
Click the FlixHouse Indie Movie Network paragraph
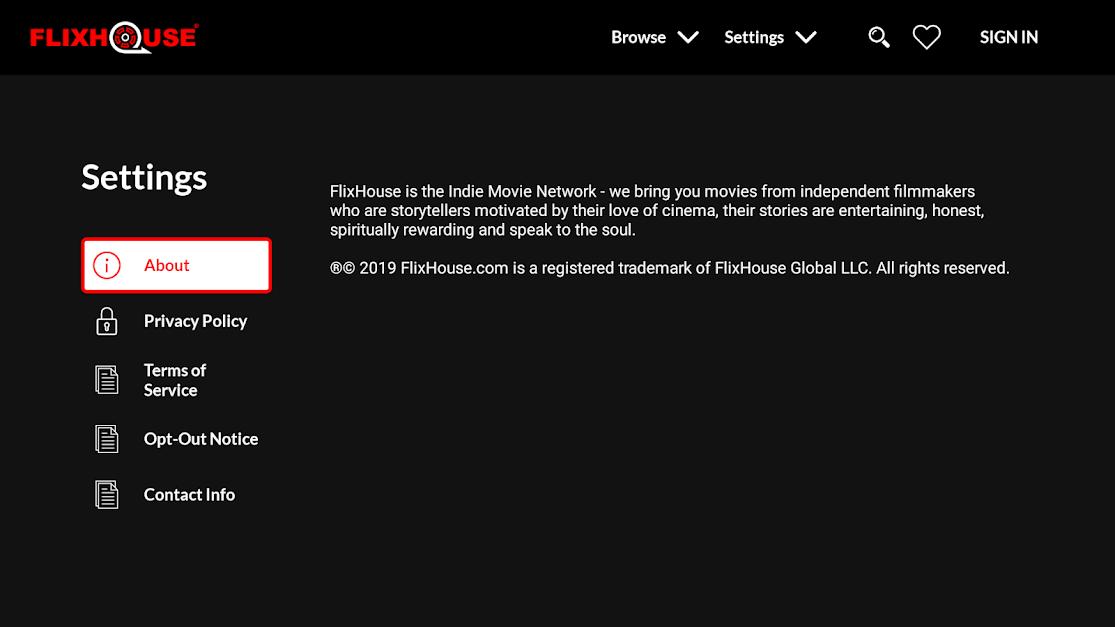pos(657,210)
